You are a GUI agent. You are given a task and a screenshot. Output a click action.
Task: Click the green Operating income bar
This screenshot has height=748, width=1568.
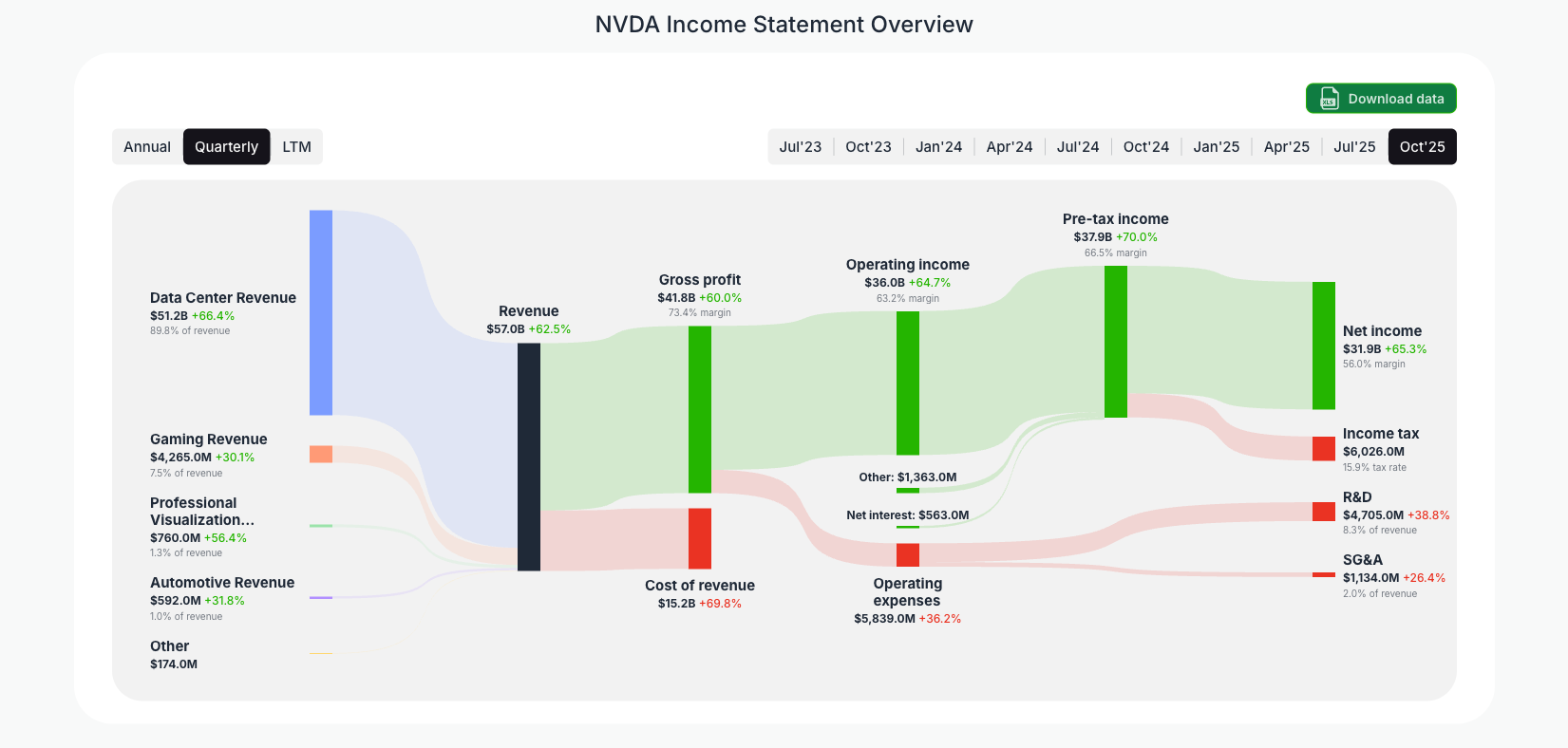coord(908,383)
